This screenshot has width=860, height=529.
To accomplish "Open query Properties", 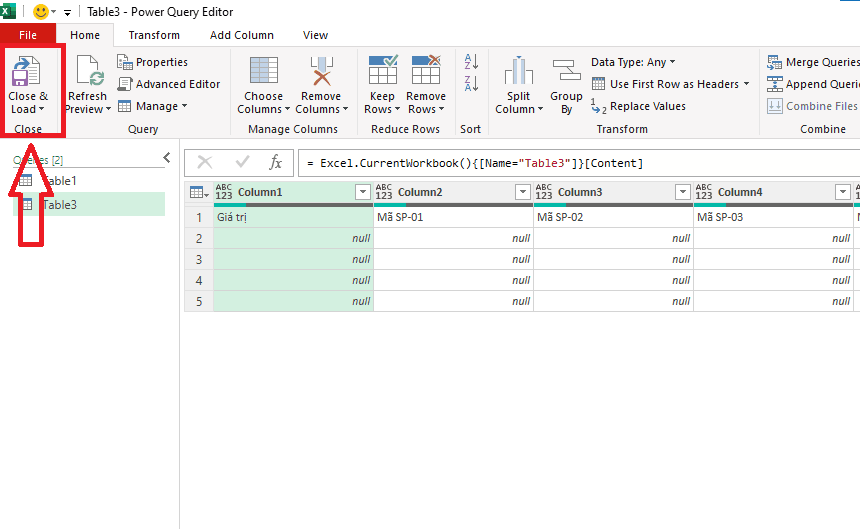I will [x=152, y=62].
